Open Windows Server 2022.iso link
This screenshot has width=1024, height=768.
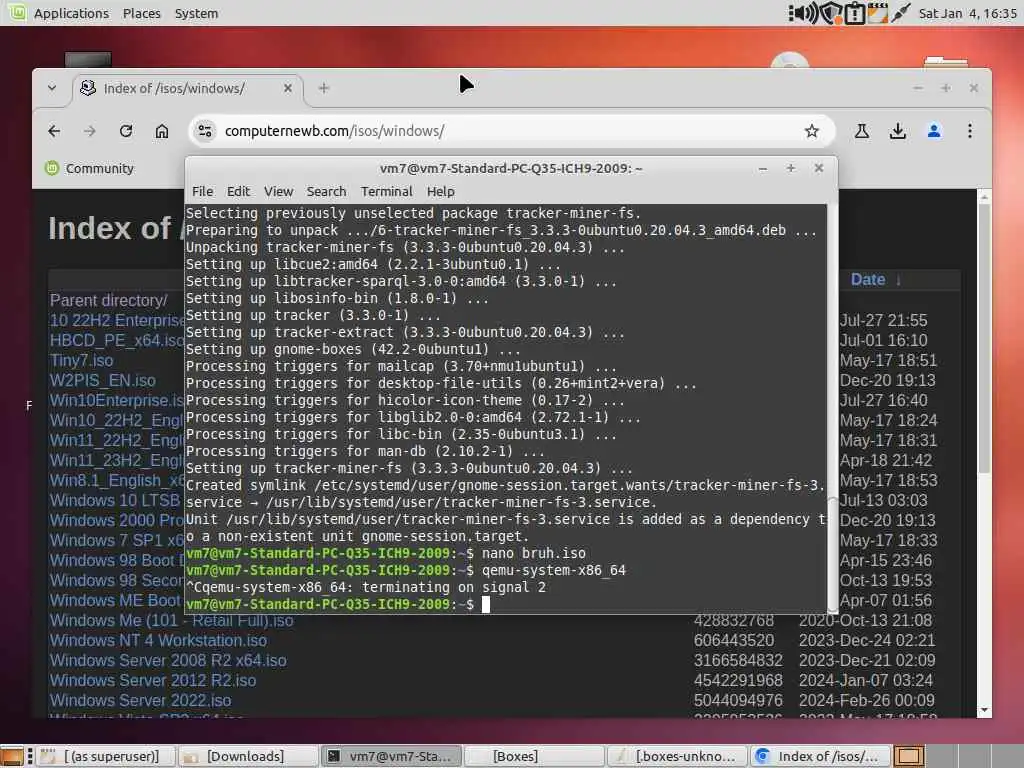pos(140,701)
